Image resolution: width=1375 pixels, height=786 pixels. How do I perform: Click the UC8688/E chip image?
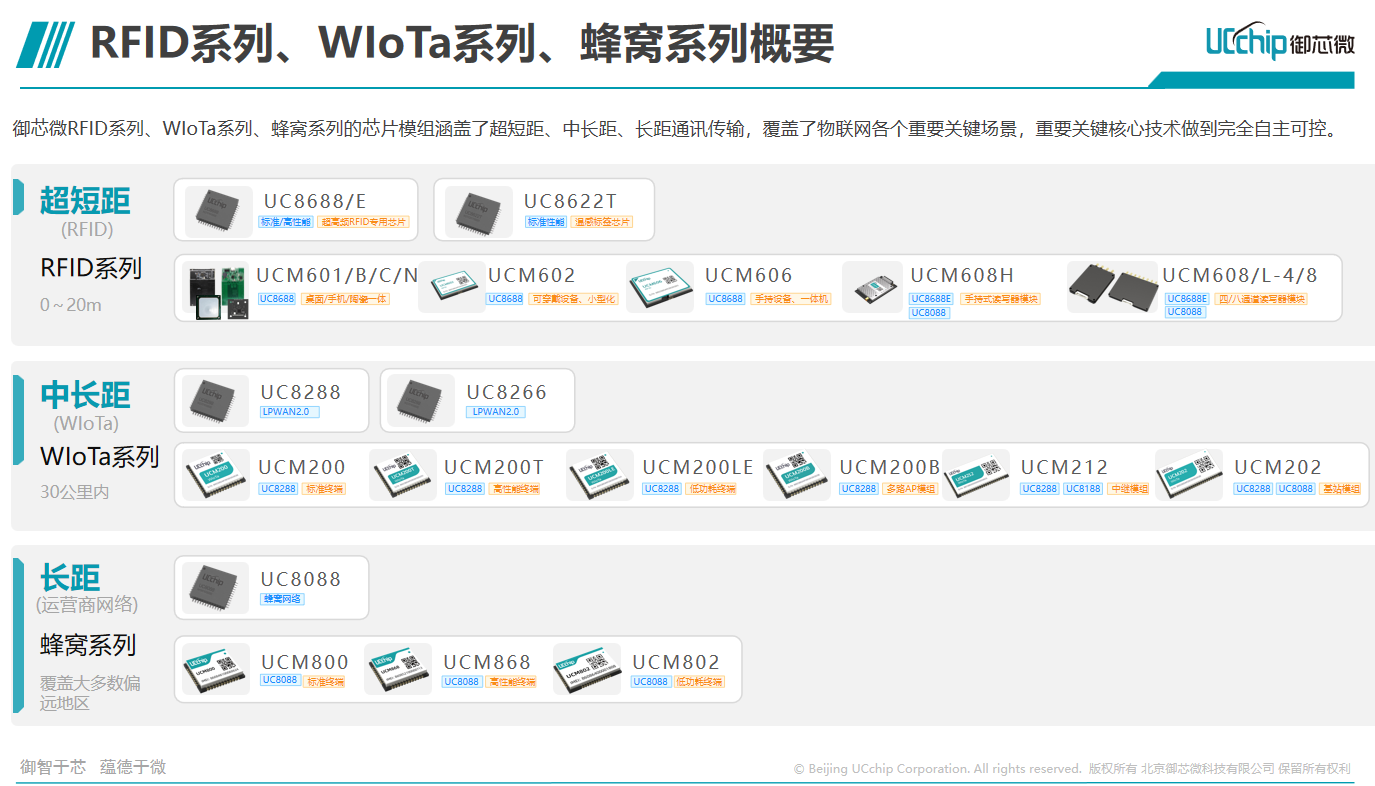coord(217,210)
